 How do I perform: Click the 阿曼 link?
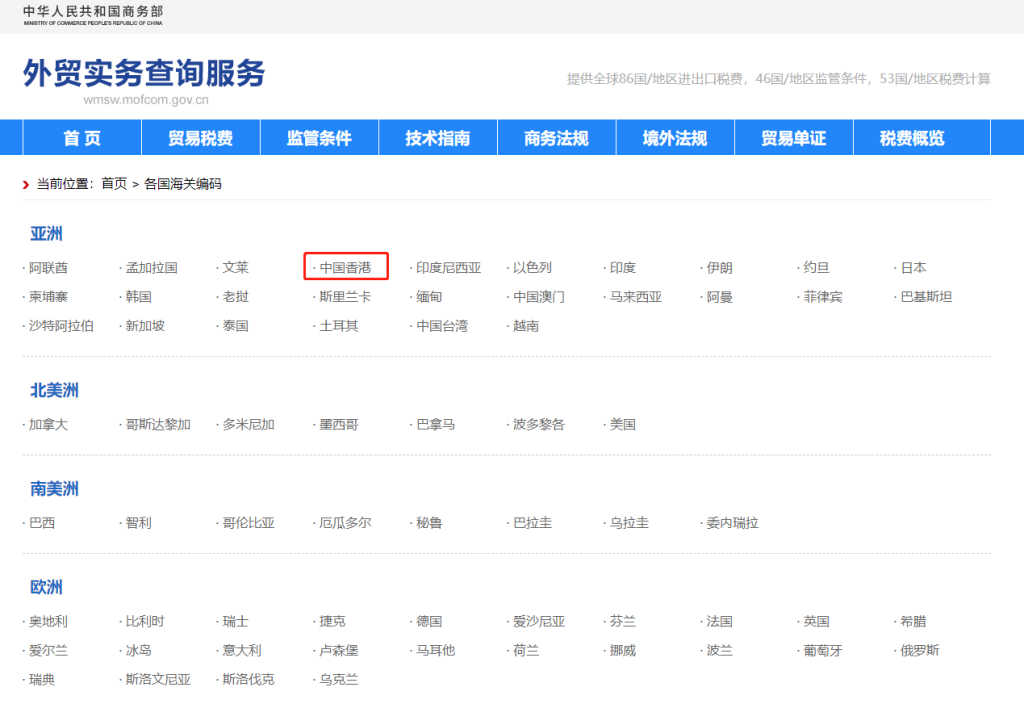[x=720, y=296]
